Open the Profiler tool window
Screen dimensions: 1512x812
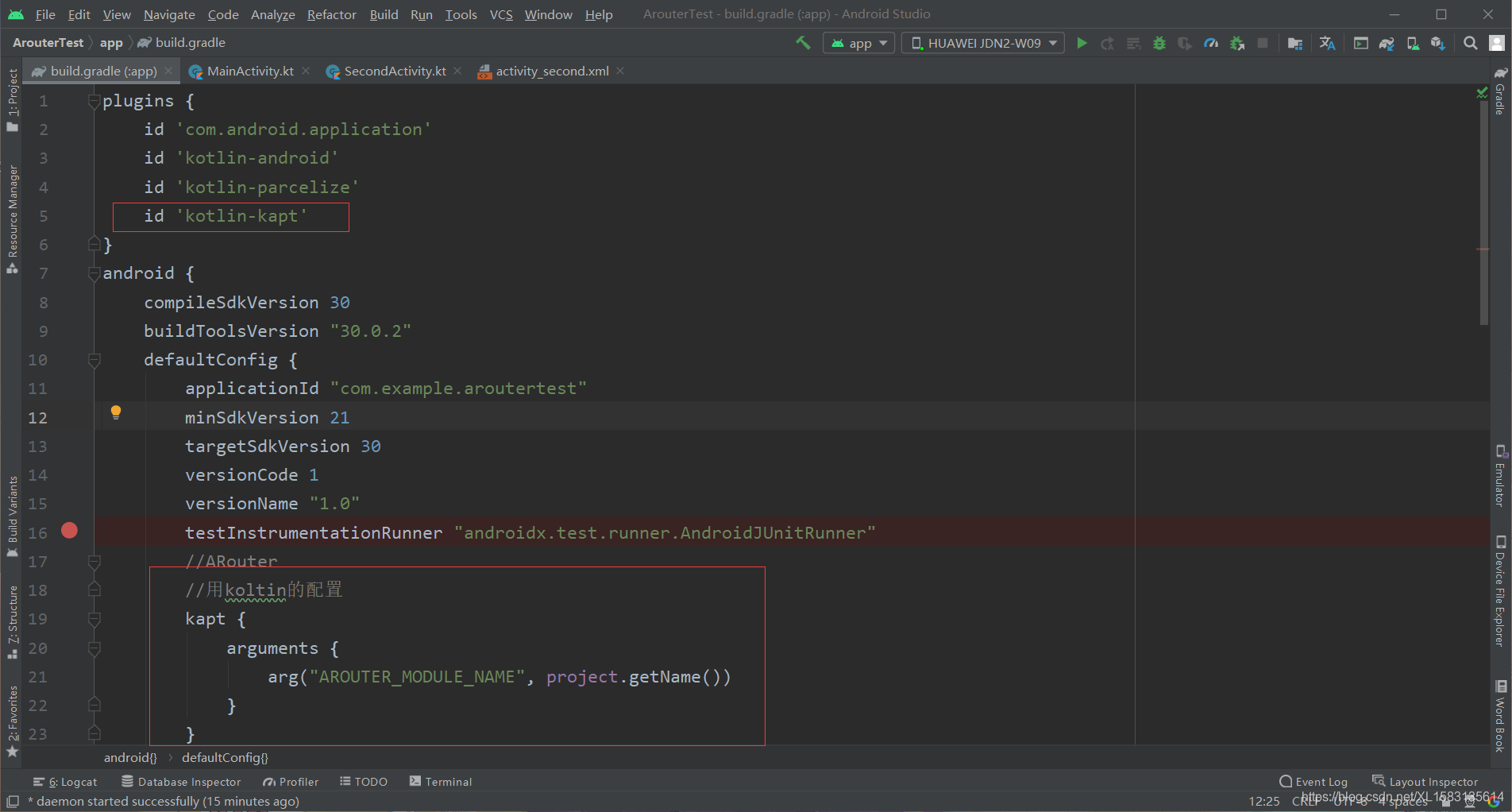coord(291,782)
